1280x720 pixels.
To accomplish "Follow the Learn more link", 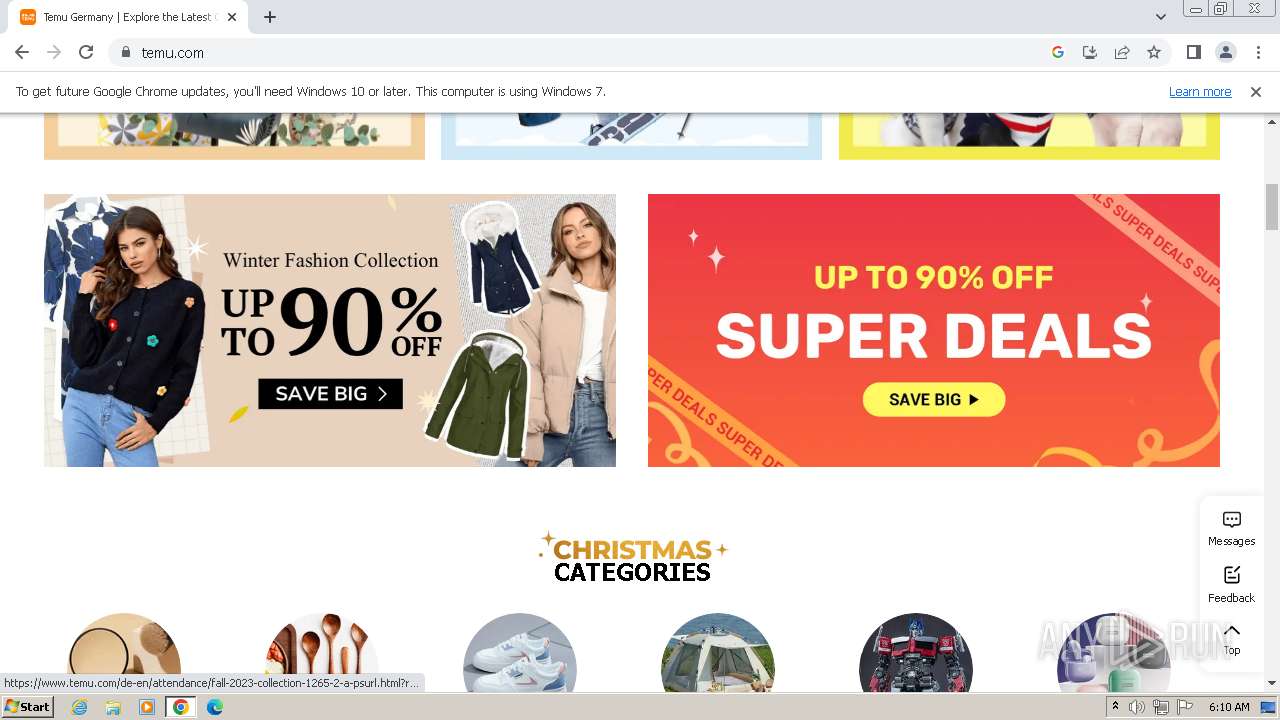I will [1200, 91].
